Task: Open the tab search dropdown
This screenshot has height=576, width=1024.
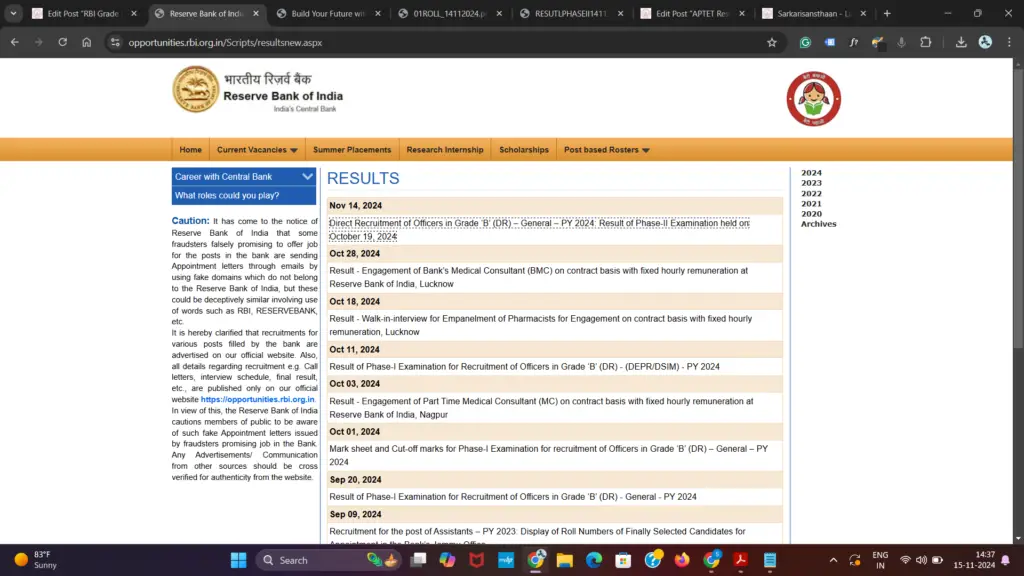Action: (13, 13)
